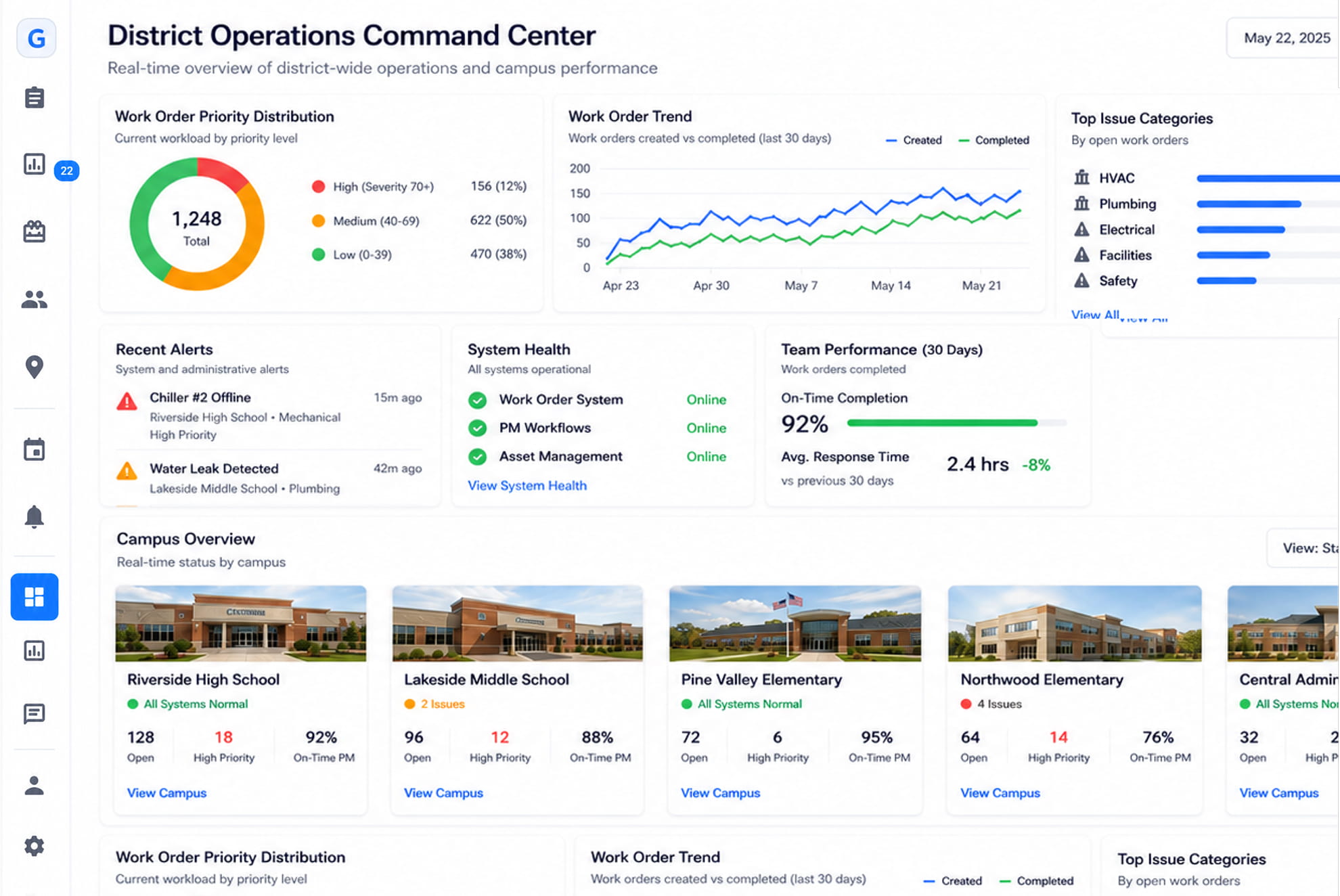Image resolution: width=1340 pixels, height=896 pixels.
Task: Click the View All link under issue categories
Action: (x=1094, y=315)
